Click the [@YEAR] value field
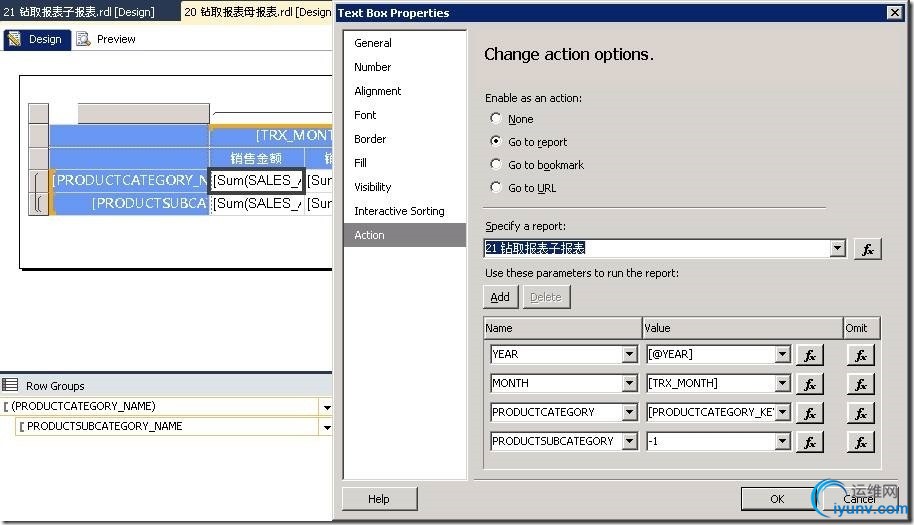This screenshot has height=525, width=914. click(x=711, y=354)
